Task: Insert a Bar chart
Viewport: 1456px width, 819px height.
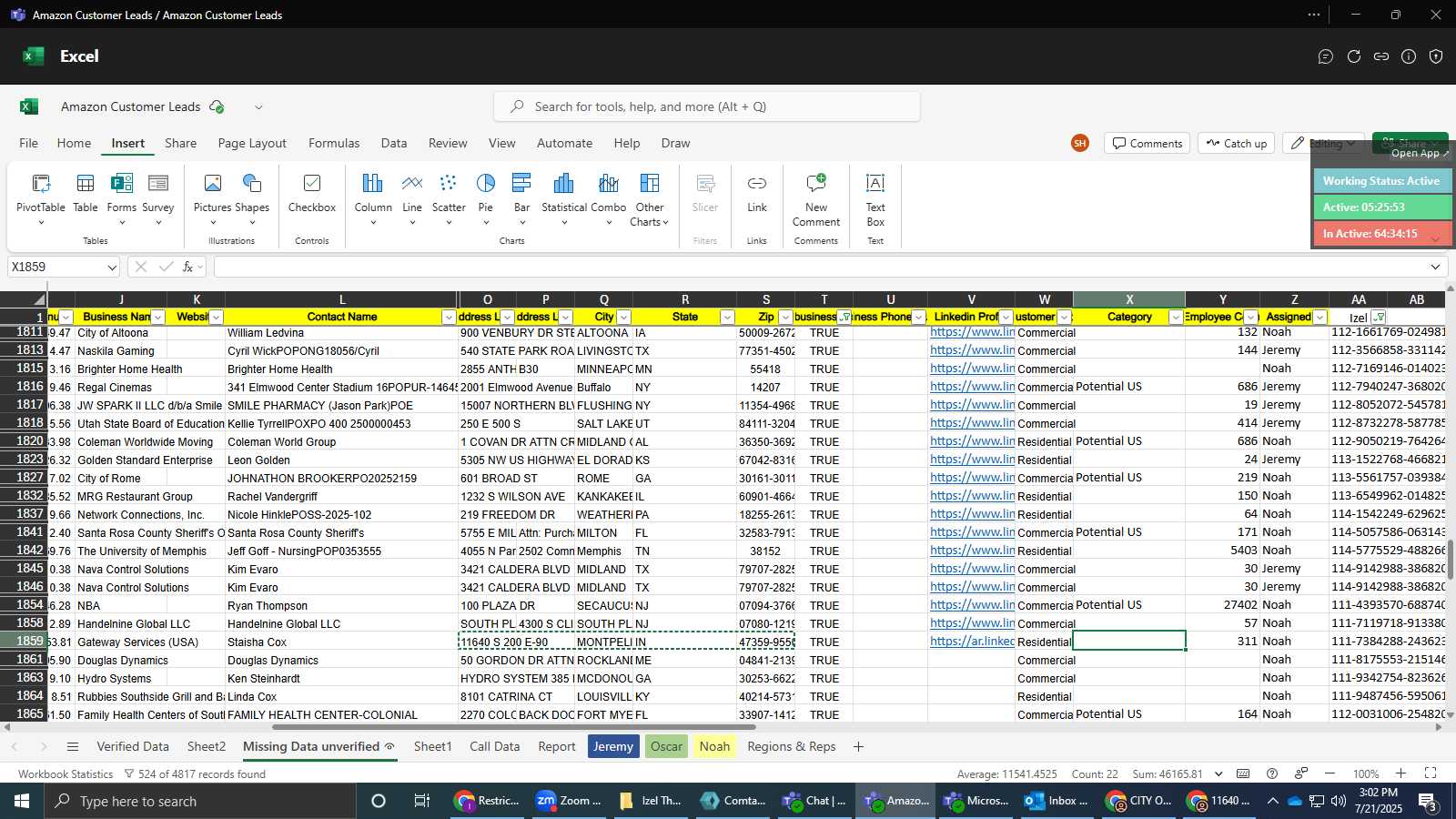Action: pos(521,198)
